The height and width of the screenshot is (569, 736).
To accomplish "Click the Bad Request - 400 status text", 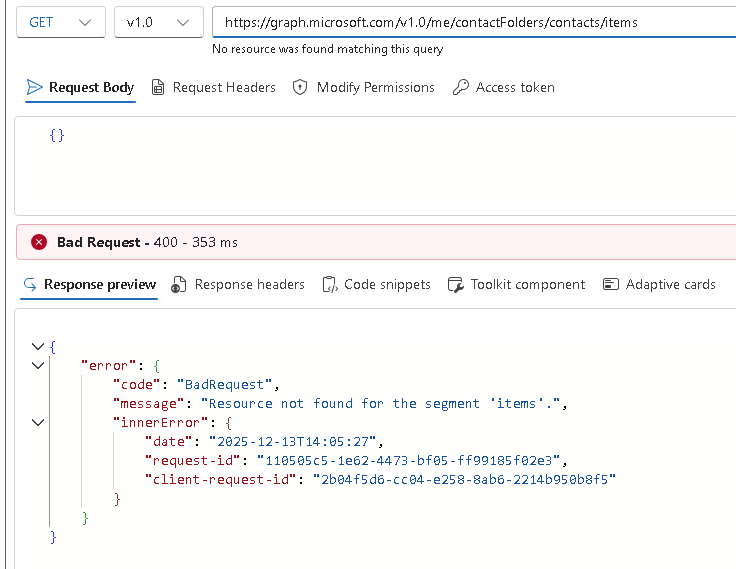I will click(147, 242).
